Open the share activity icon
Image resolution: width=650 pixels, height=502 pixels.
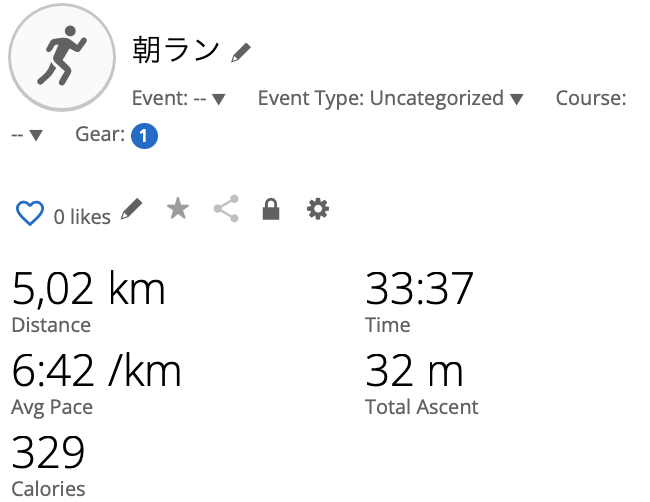pyautogui.click(x=226, y=209)
